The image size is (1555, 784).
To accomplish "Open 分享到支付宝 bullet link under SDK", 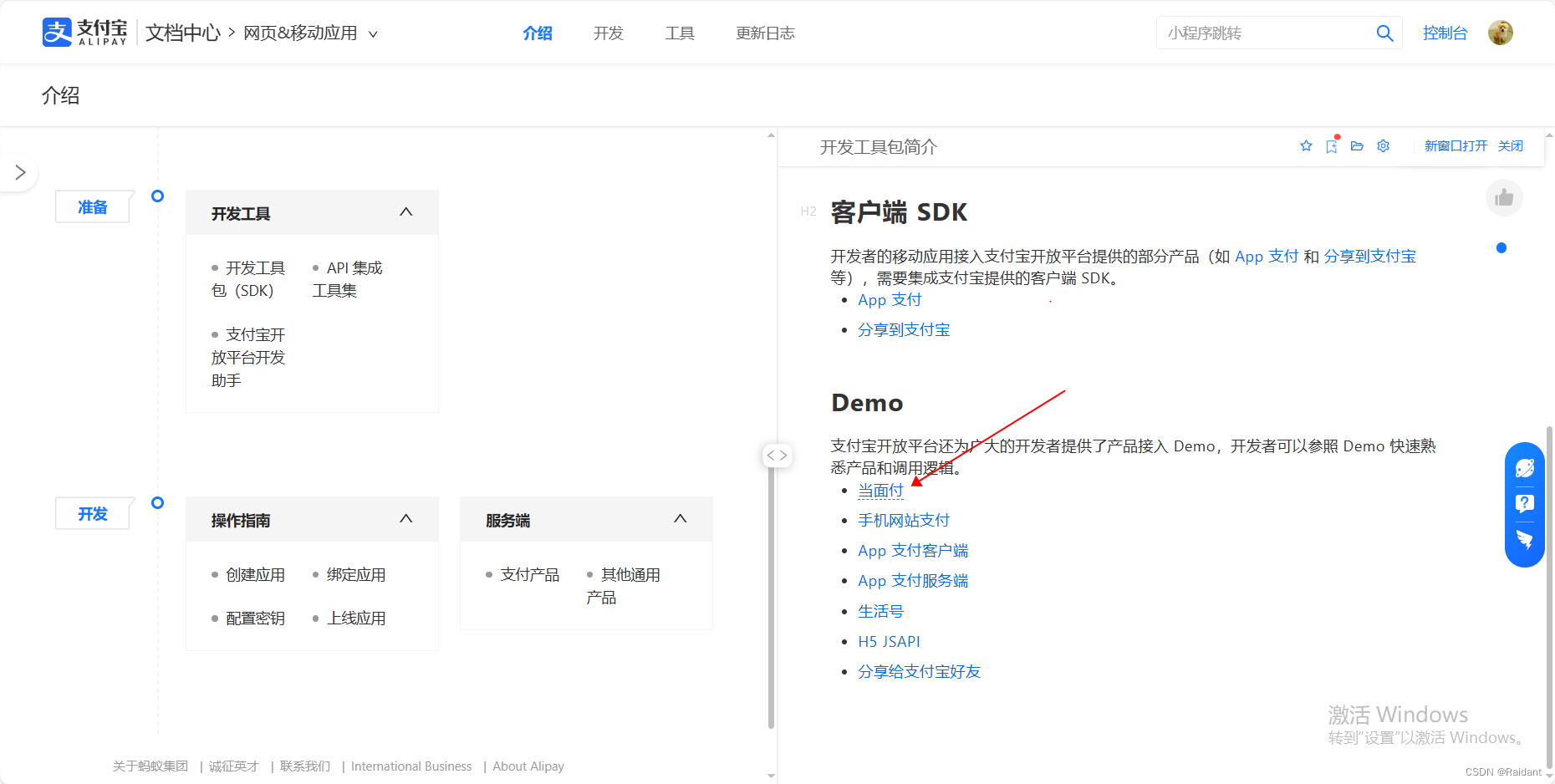I will click(904, 330).
